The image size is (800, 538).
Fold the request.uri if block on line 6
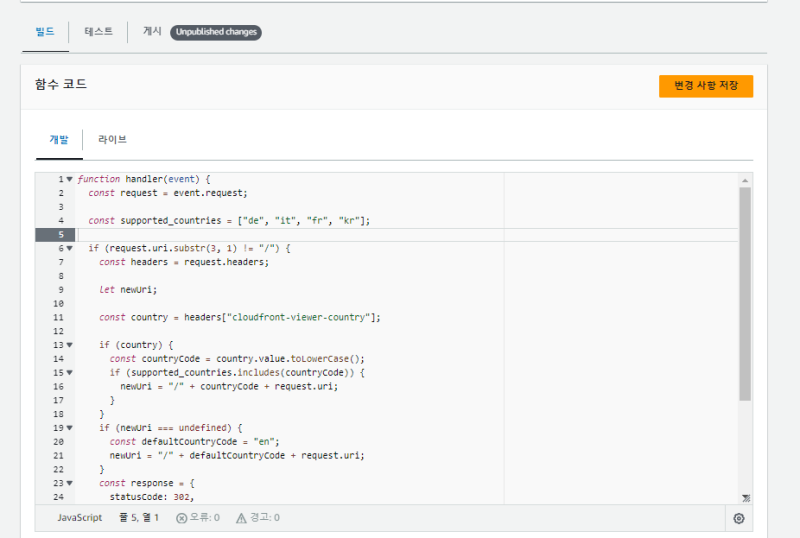tap(69, 248)
